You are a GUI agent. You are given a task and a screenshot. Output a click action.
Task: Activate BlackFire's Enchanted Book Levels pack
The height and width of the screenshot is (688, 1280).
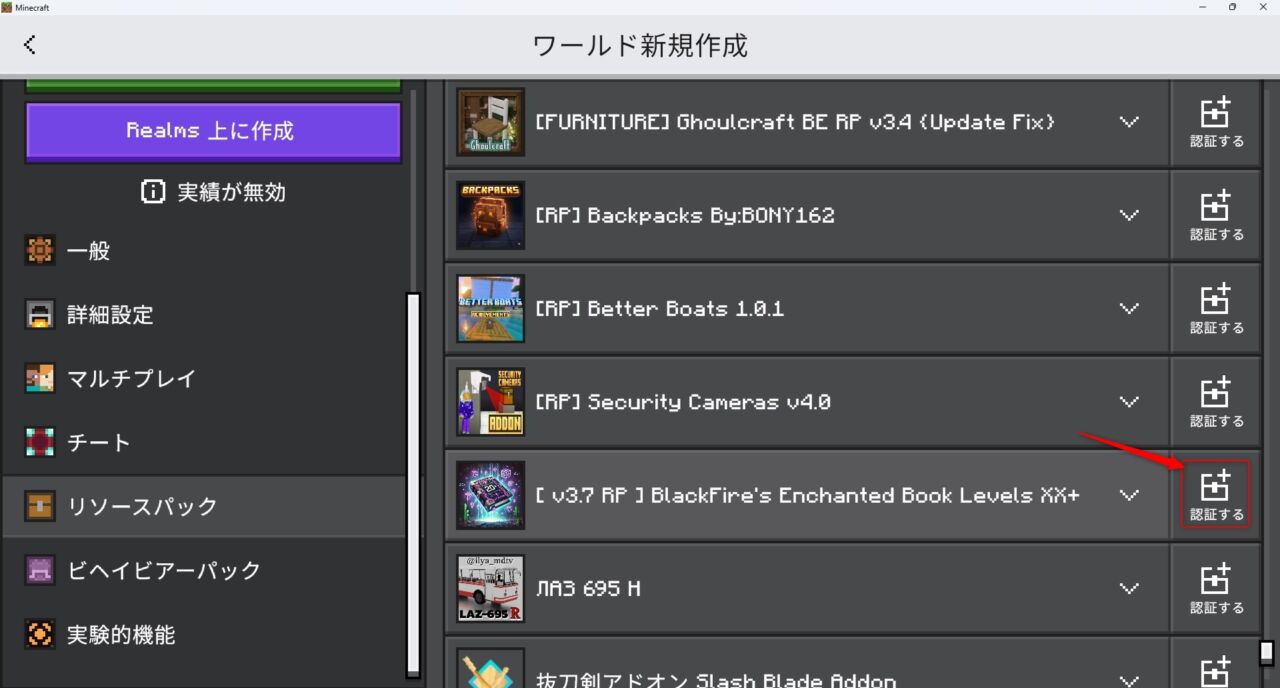coord(1216,495)
